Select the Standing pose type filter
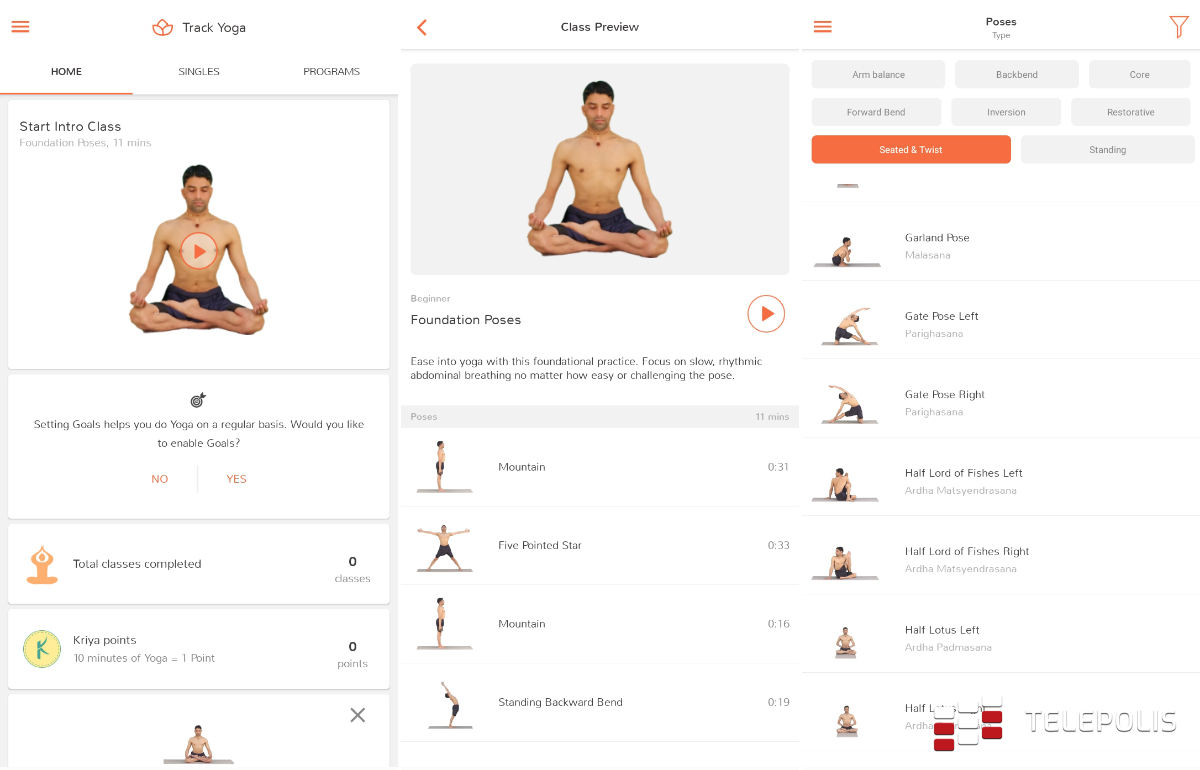 coord(1107,150)
